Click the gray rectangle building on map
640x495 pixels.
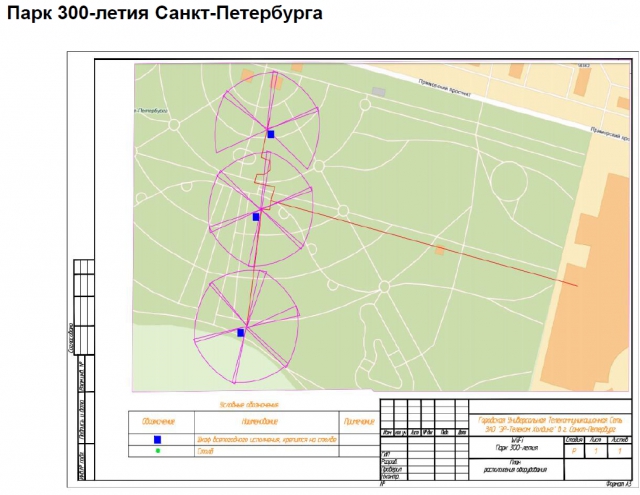(379, 92)
